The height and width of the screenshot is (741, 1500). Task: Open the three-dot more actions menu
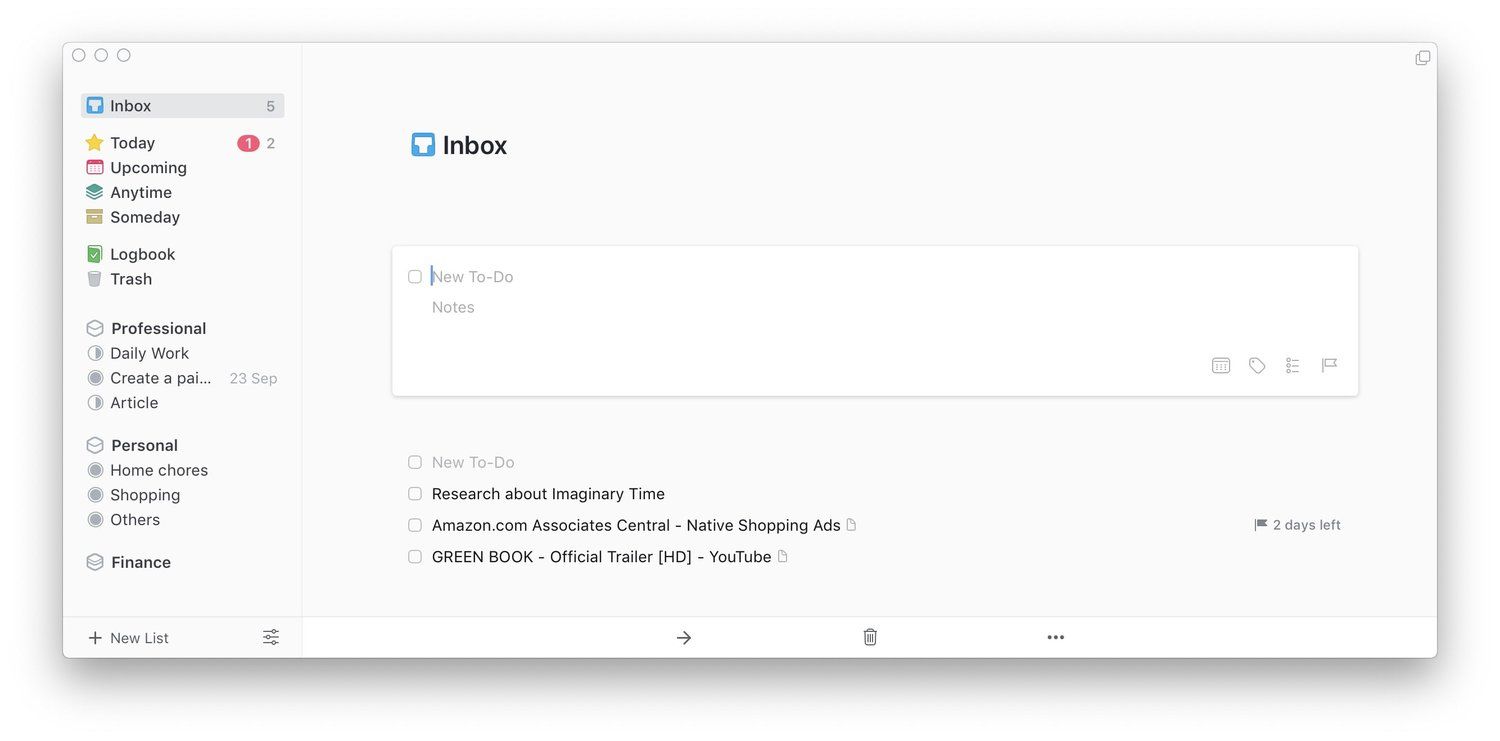click(1056, 638)
